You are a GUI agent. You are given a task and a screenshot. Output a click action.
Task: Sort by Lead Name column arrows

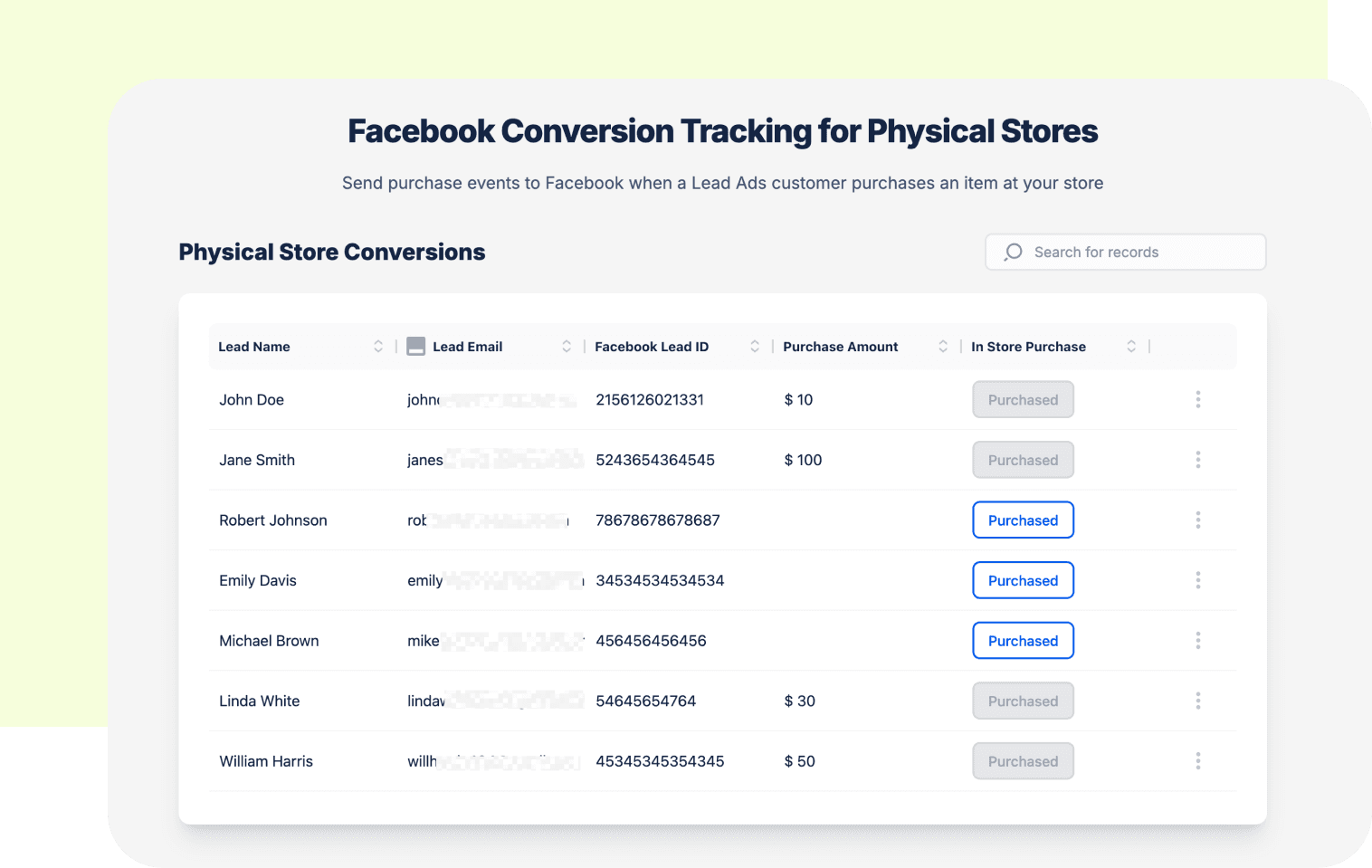click(x=378, y=347)
